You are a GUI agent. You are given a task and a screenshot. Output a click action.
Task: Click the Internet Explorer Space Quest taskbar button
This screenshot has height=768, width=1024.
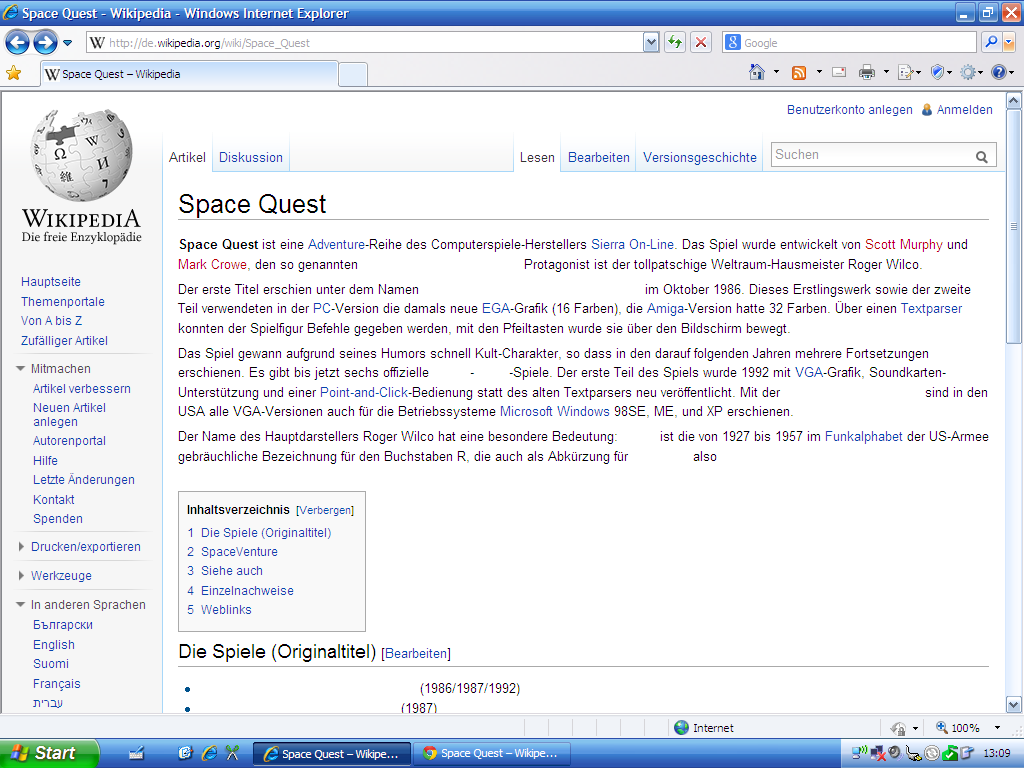pos(332,754)
